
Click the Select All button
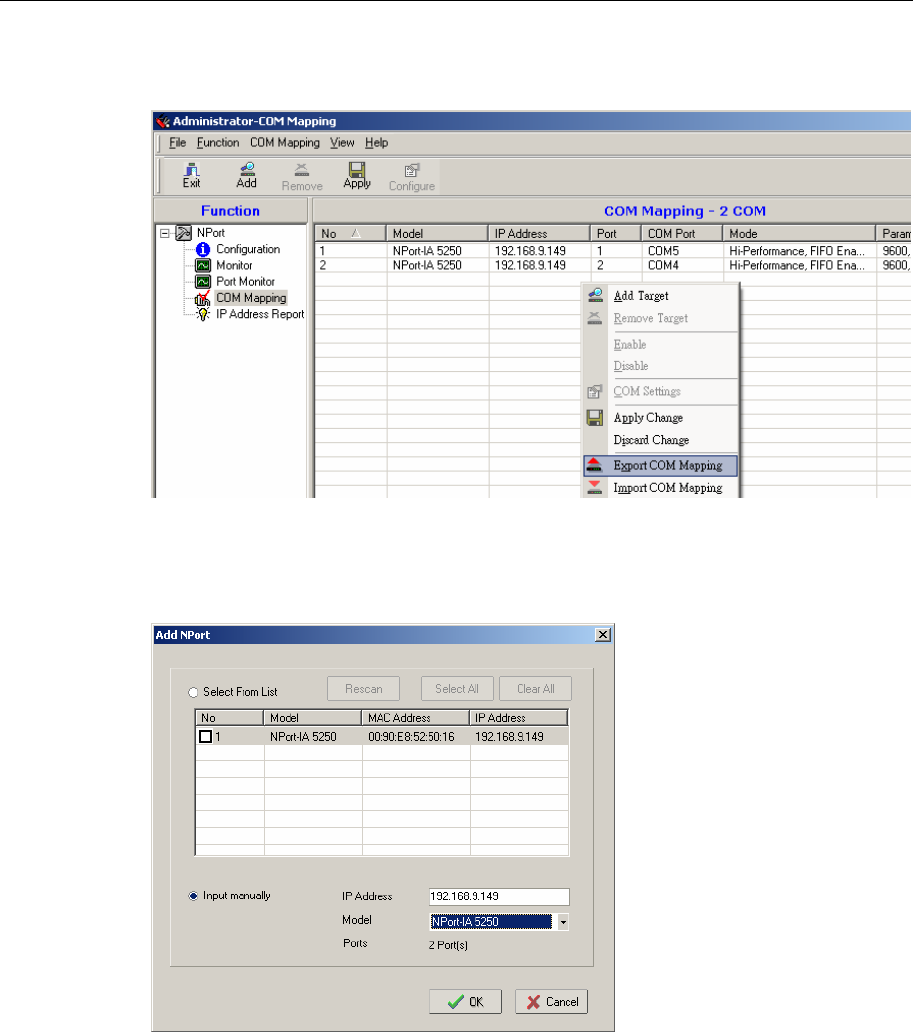click(457, 689)
